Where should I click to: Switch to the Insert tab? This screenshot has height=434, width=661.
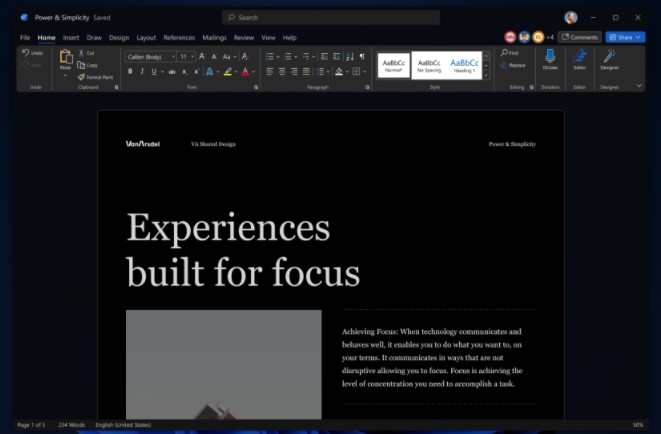pos(71,37)
